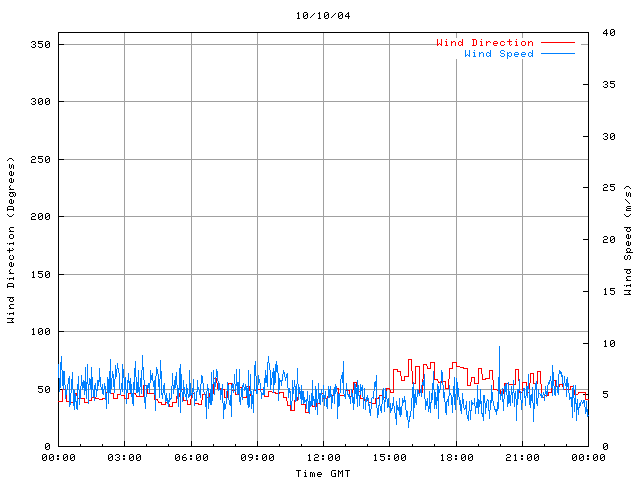Image resolution: width=640 pixels, height=480 pixels.
Task: Click the 25 m/s speed axis label
Action: (x=609, y=187)
